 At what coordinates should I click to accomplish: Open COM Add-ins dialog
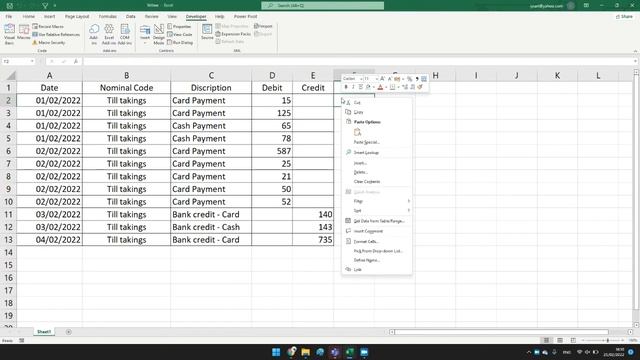click(125, 34)
